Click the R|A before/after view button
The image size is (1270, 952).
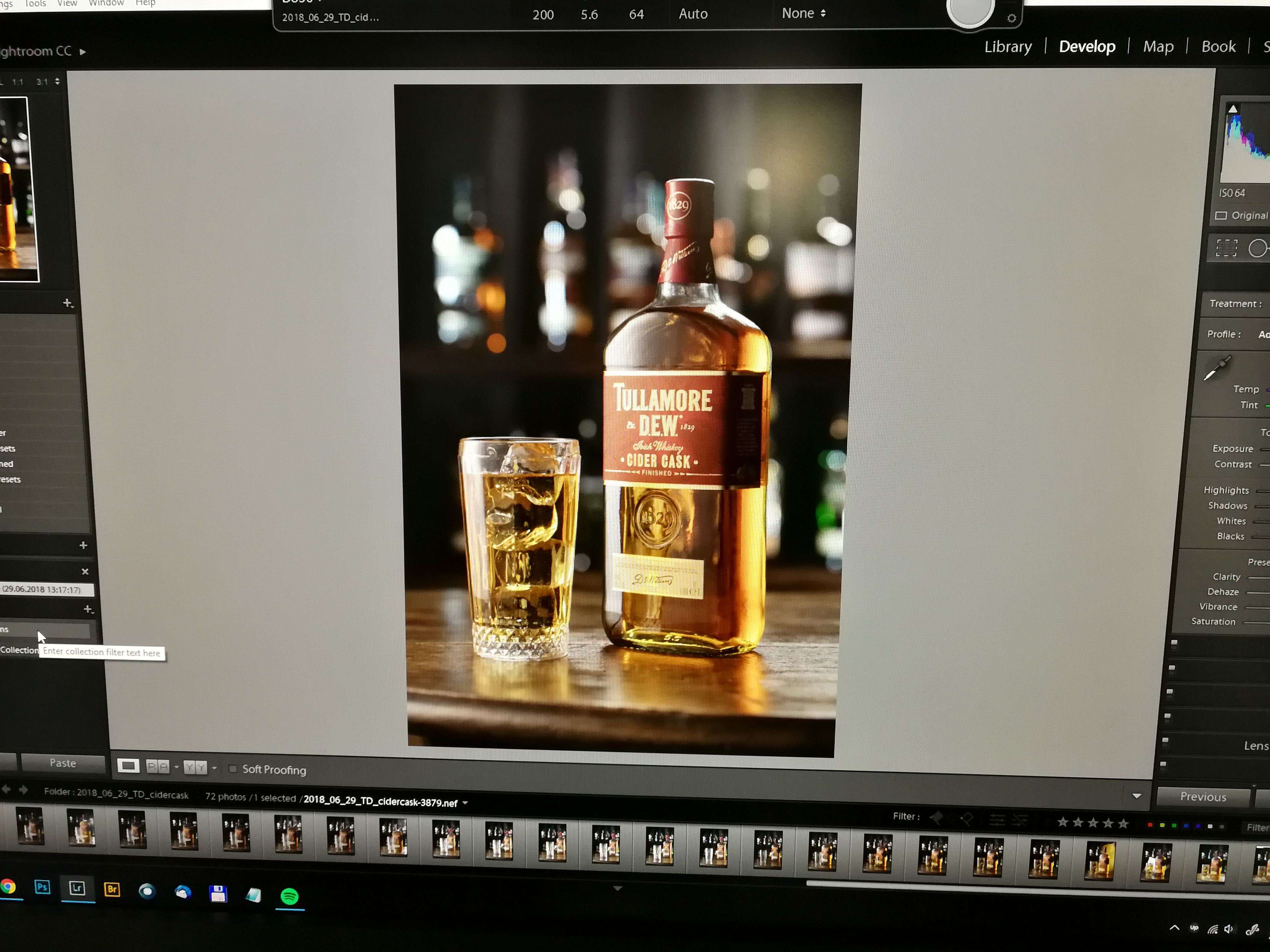[x=158, y=766]
